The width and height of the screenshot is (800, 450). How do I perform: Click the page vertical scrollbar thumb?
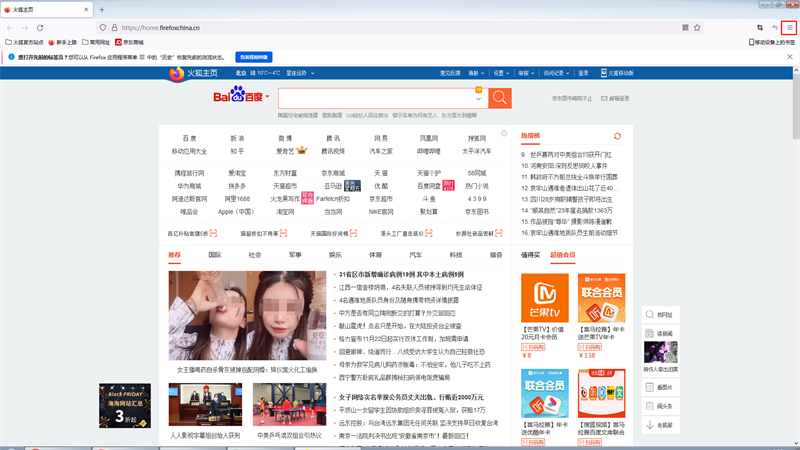click(796, 107)
